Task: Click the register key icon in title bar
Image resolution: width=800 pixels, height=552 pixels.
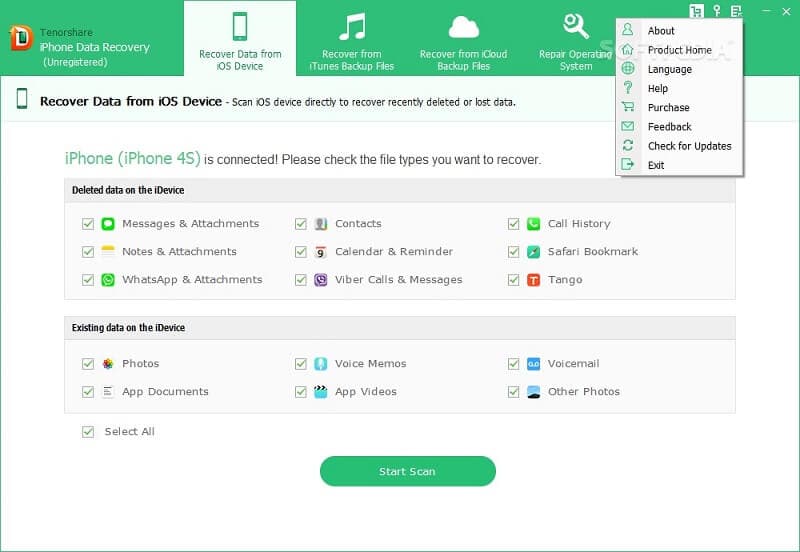Action: (717, 11)
